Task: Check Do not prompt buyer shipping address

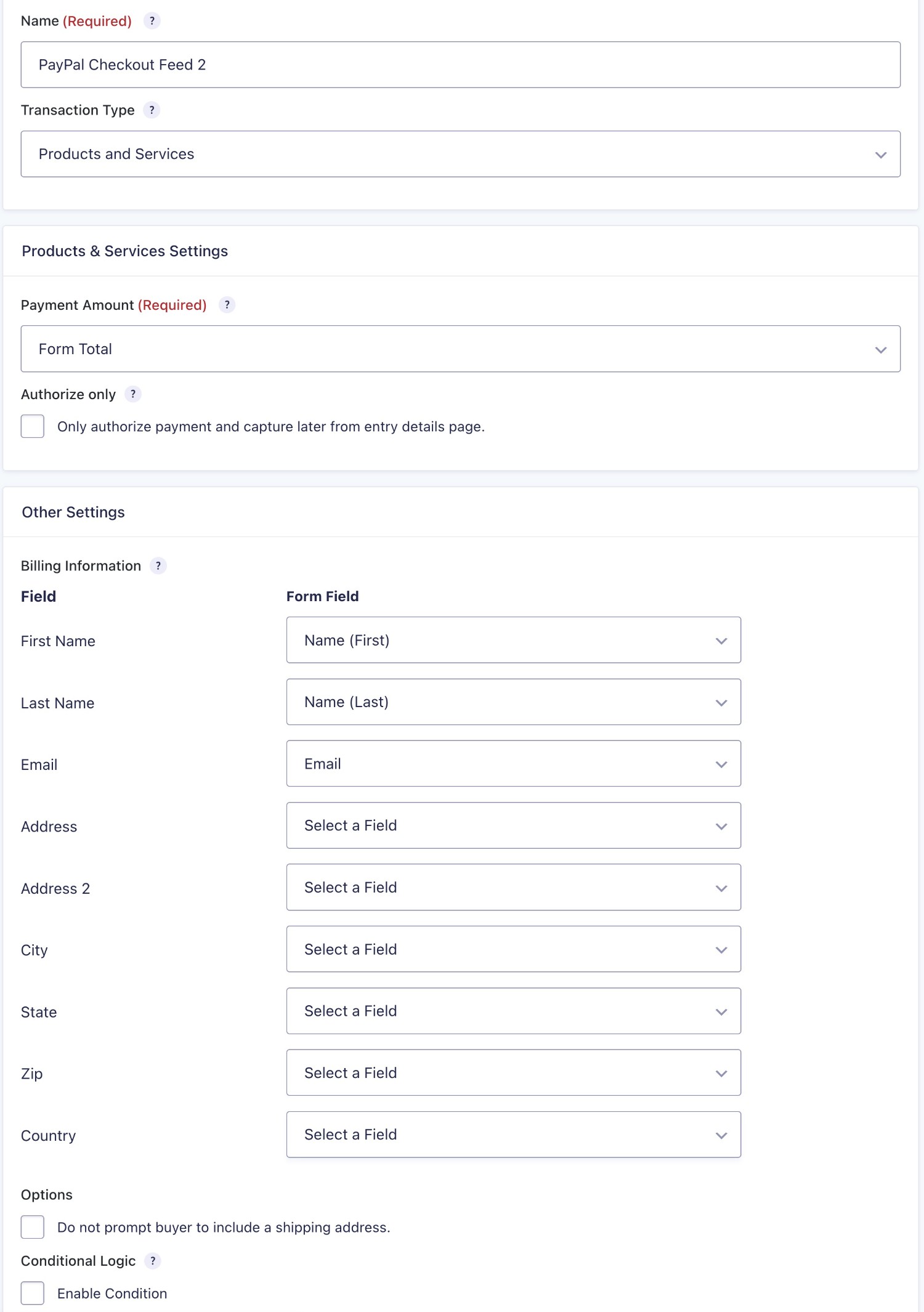Action: click(x=33, y=1227)
